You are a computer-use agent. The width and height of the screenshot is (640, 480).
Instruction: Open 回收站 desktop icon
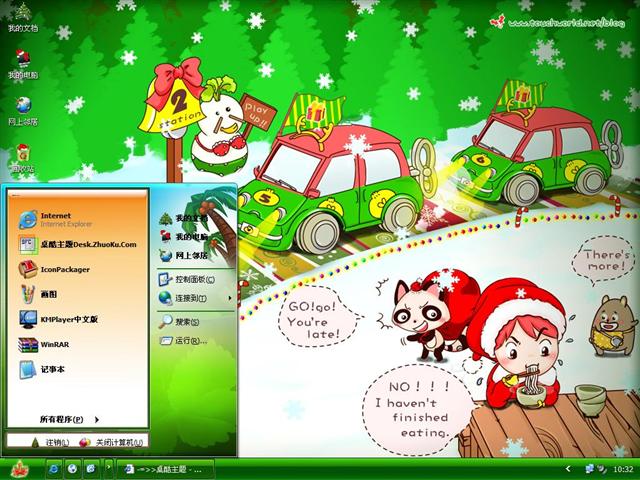point(23,158)
